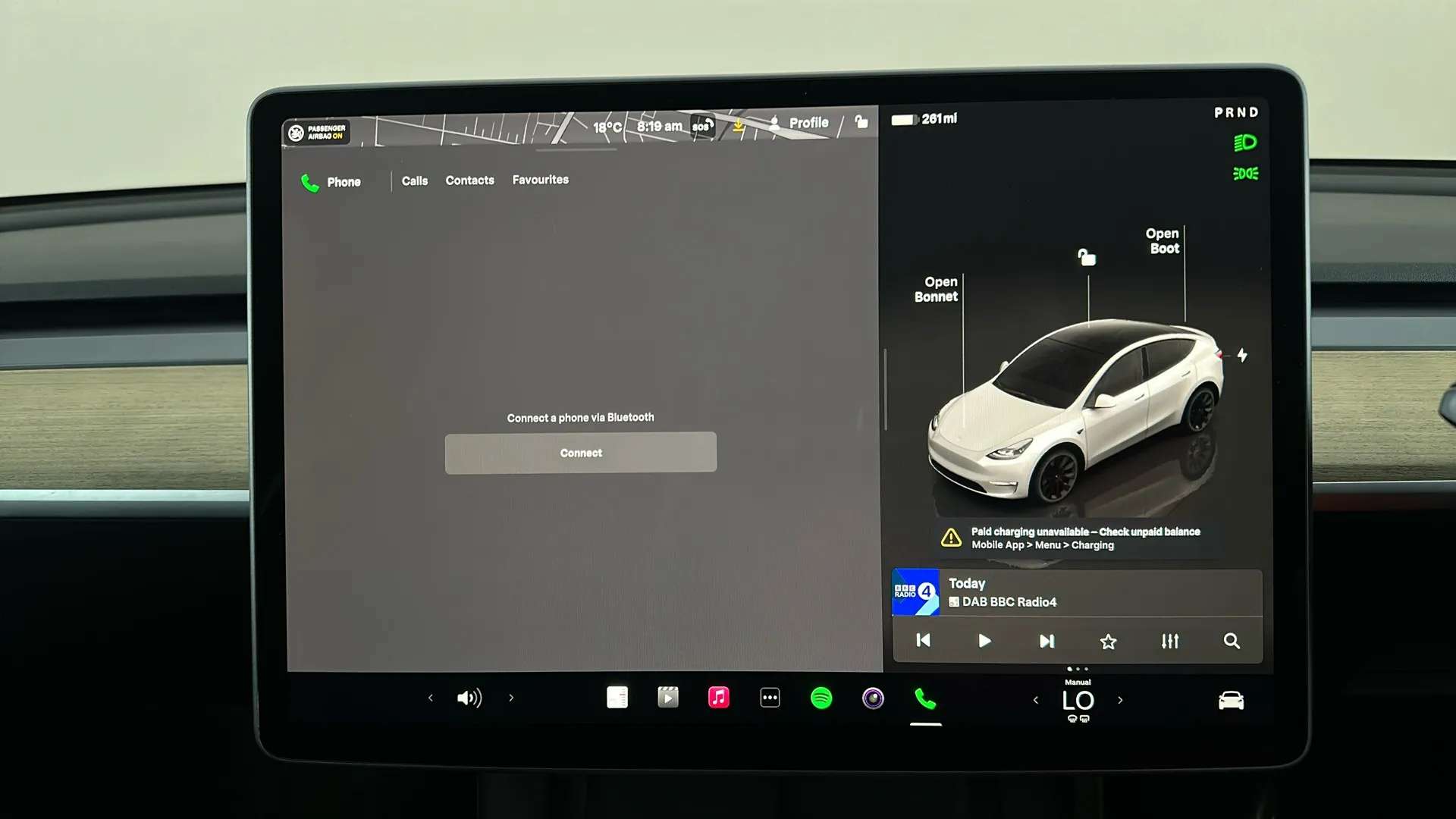Open the driver Profile menu

tap(799, 123)
